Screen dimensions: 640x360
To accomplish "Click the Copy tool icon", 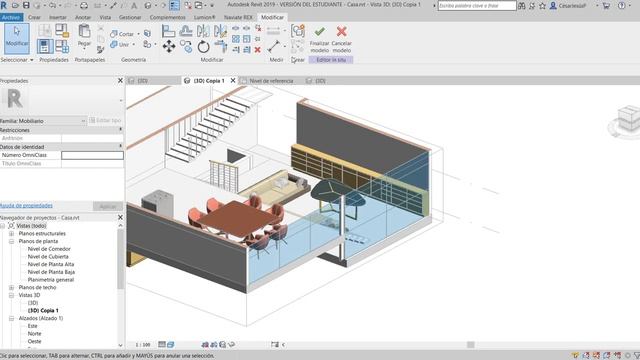I will (x=186, y=46).
